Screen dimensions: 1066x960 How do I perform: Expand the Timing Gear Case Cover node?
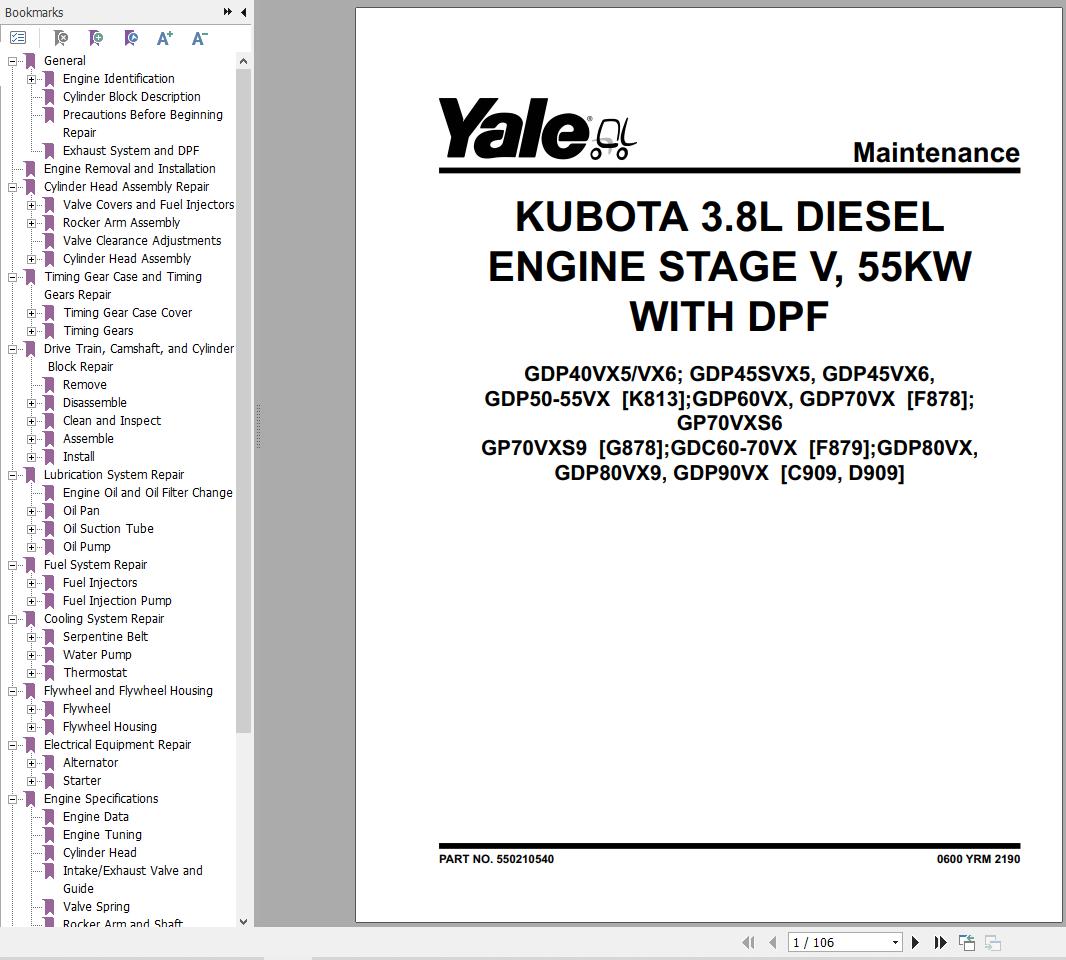(31, 313)
